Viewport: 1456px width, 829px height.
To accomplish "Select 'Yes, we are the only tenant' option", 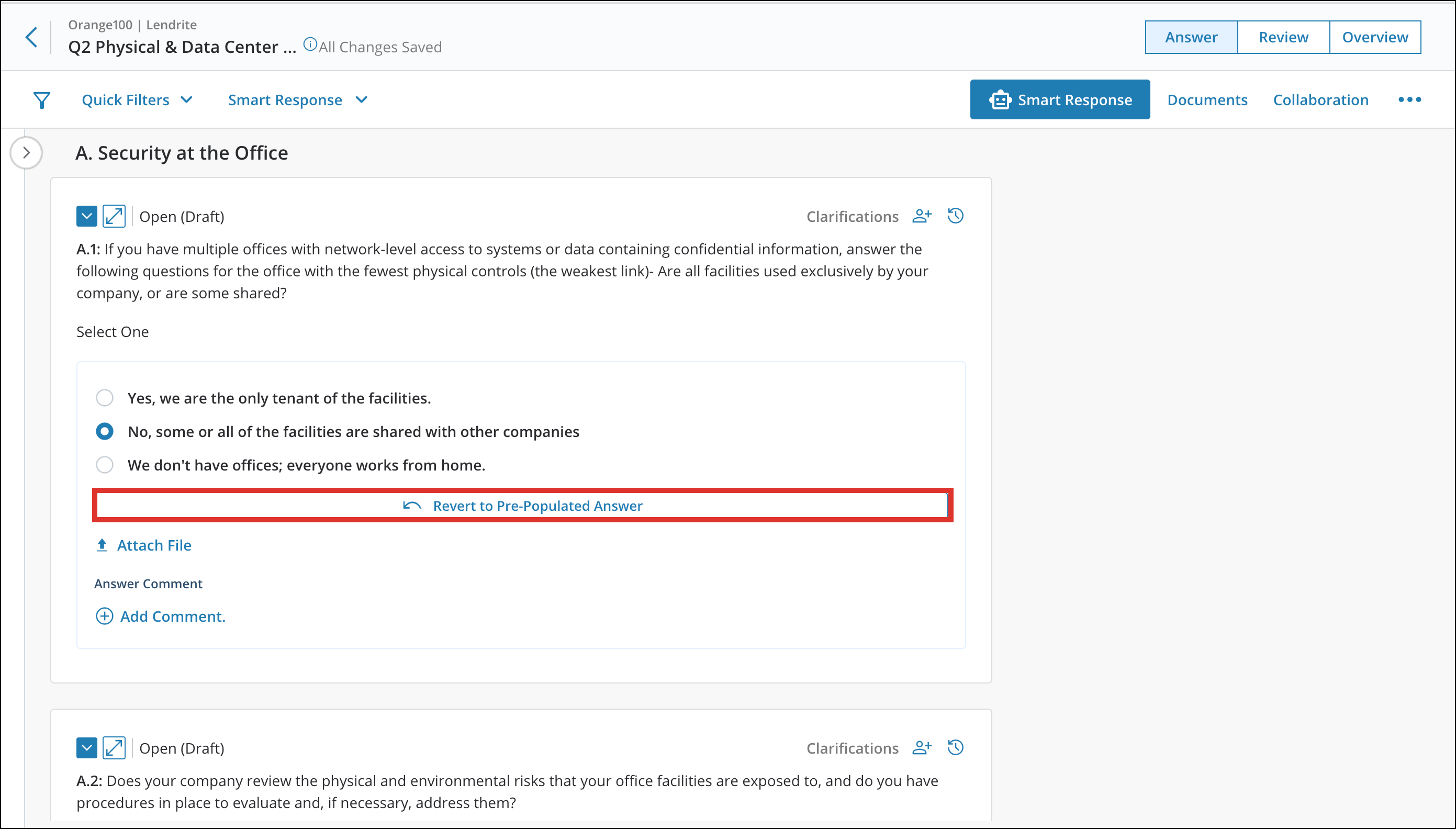I will click(105, 398).
